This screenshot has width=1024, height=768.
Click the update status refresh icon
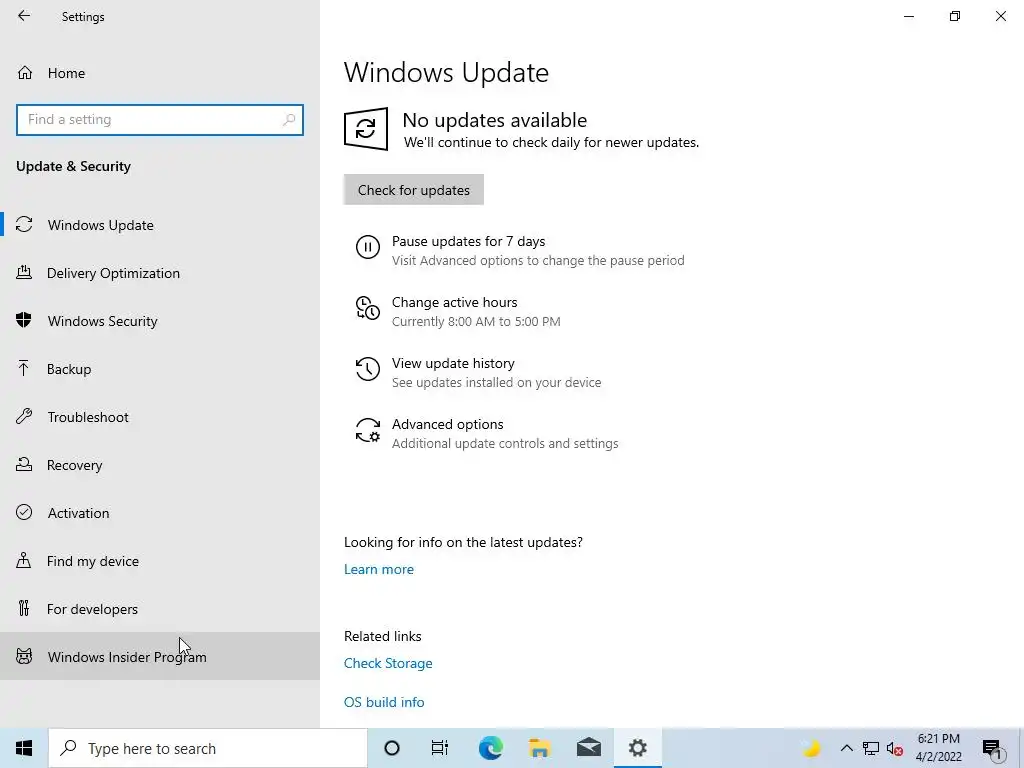pos(366,129)
